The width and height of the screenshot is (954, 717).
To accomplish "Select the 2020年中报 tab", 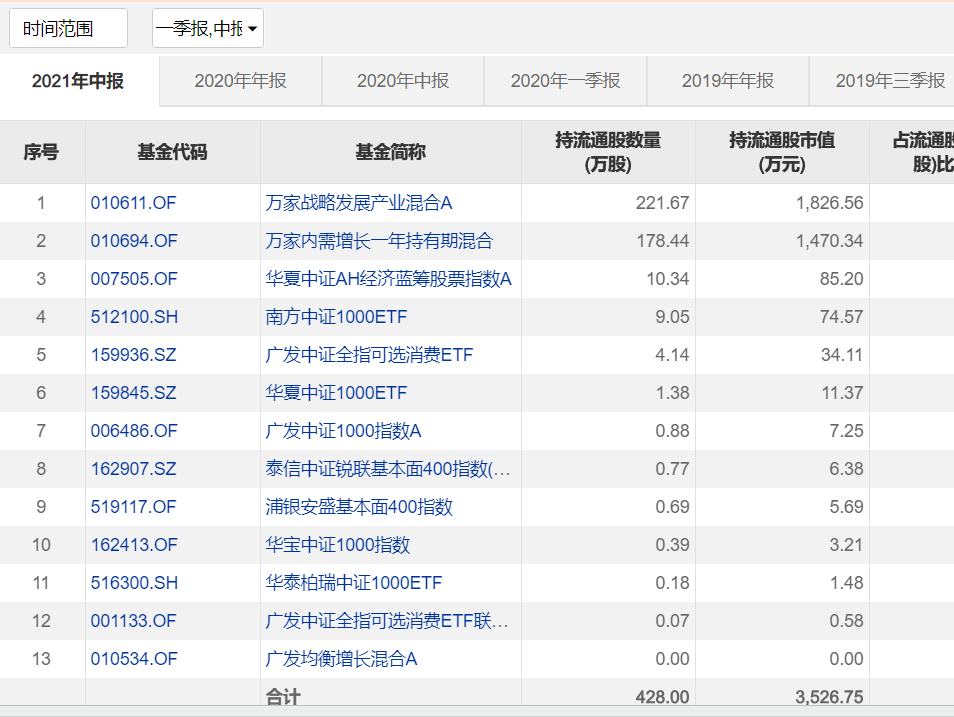I will tap(403, 80).
